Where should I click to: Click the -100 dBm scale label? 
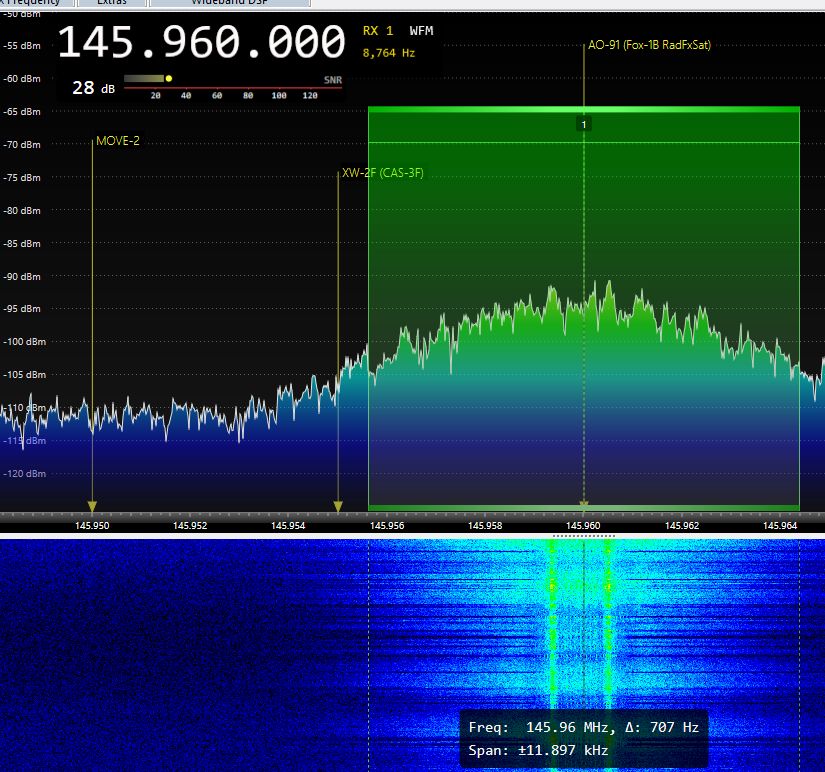point(24,342)
